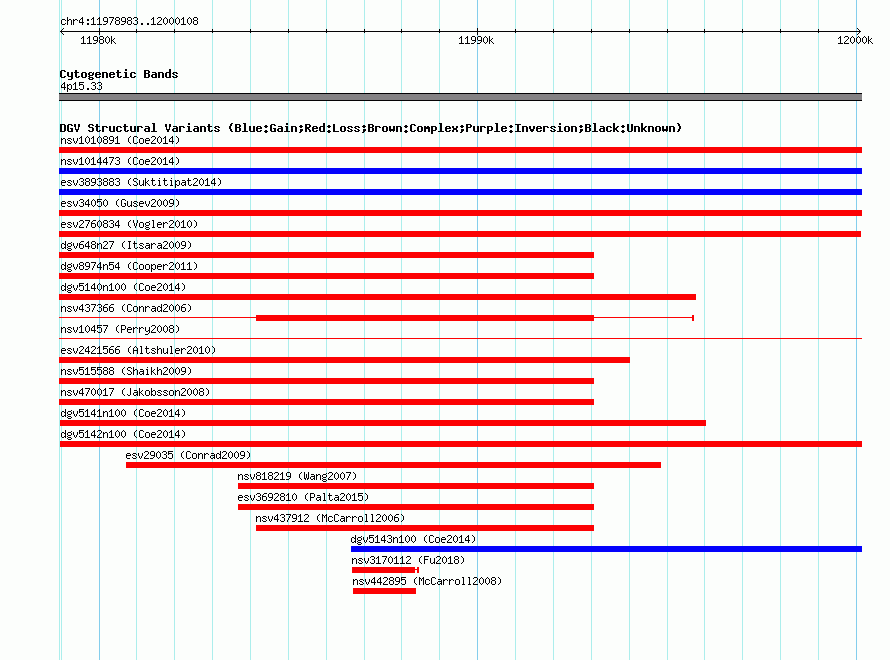
Task: Click the 4p15.33 band name
Action: [x=81, y=86]
